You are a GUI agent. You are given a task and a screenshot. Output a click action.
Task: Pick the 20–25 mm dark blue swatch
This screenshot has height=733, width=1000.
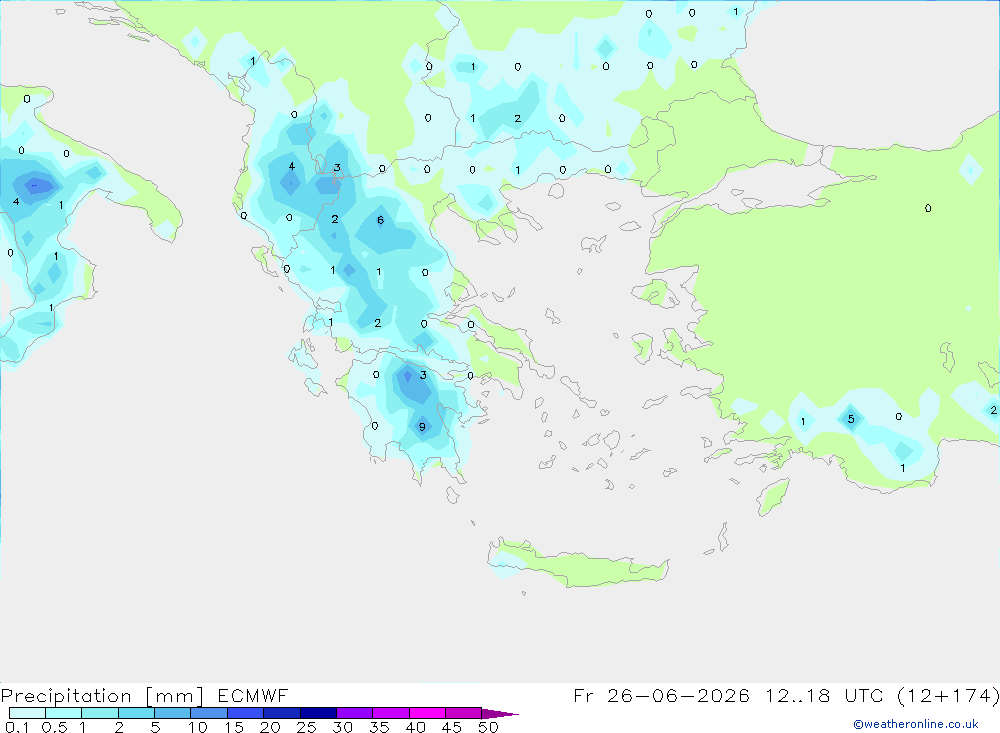pyautogui.click(x=281, y=713)
